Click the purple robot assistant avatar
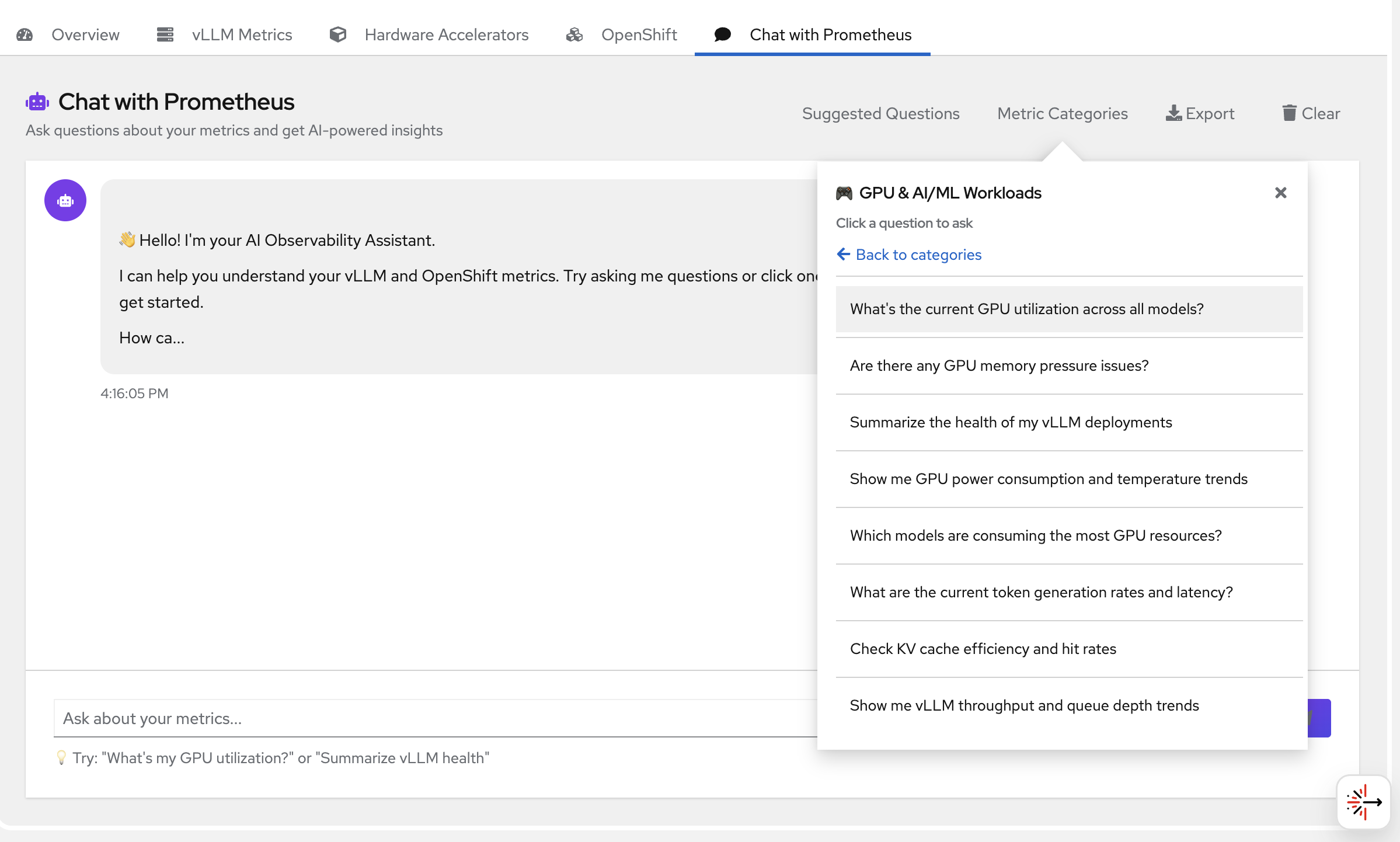This screenshot has height=842, width=1400. click(x=65, y=200)
